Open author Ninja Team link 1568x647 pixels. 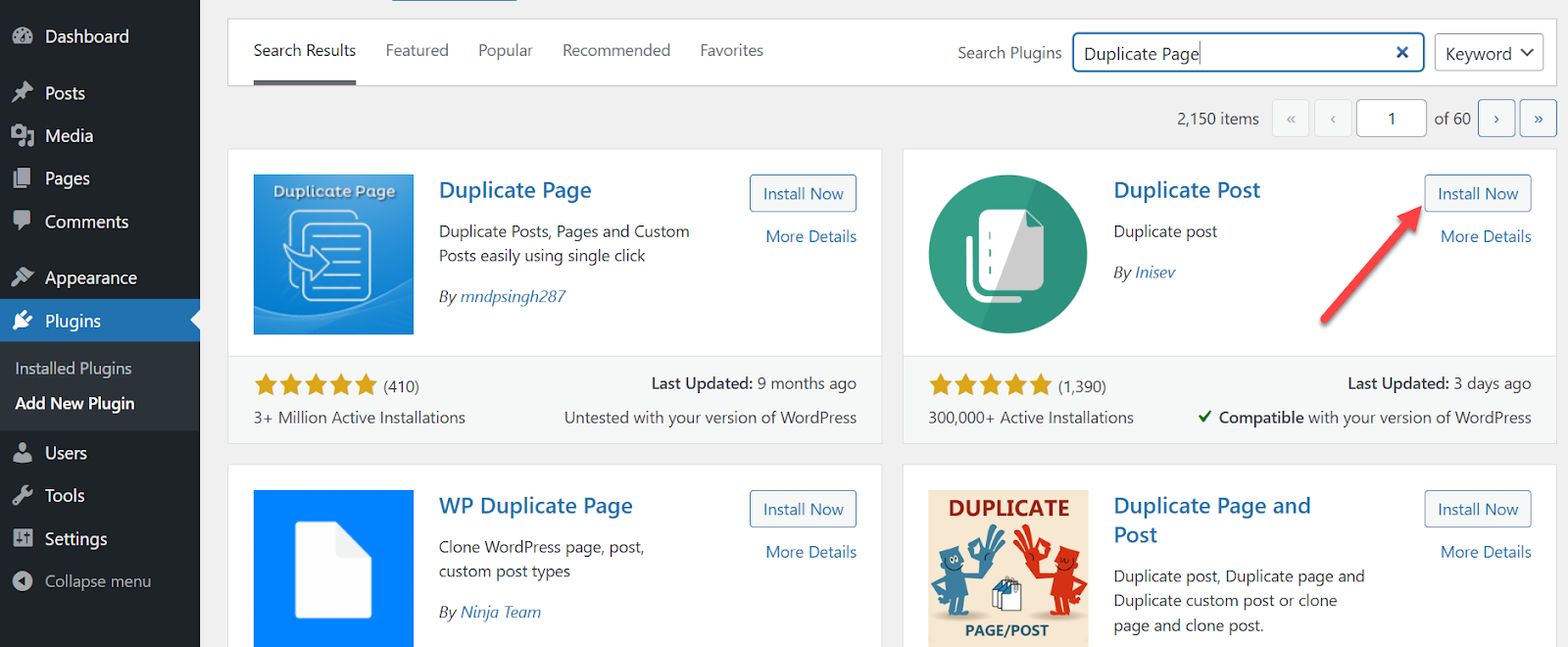[501, 612]
